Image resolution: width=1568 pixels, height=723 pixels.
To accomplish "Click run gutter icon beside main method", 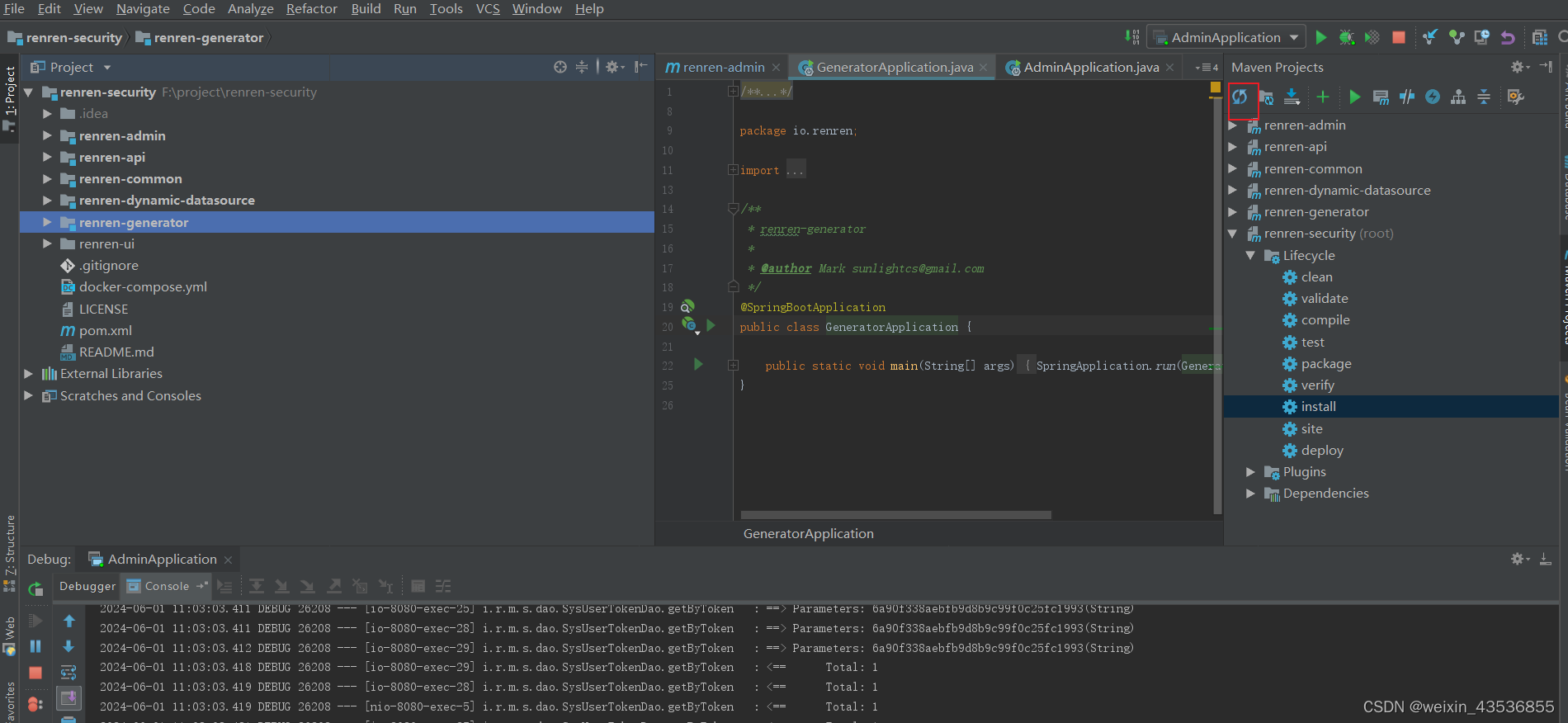I will [x=698, y=365].
